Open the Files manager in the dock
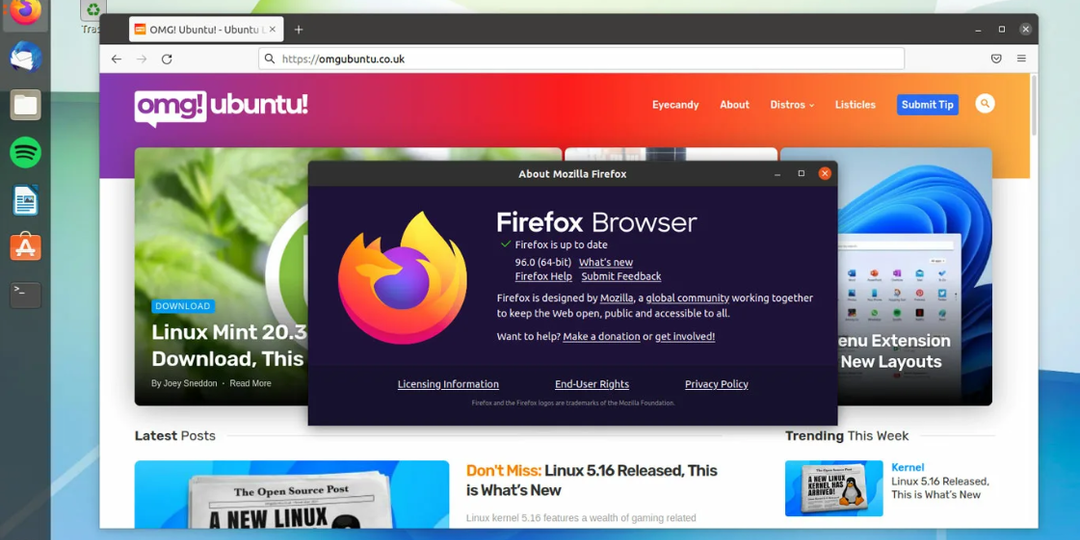 (x=25, y=105)
